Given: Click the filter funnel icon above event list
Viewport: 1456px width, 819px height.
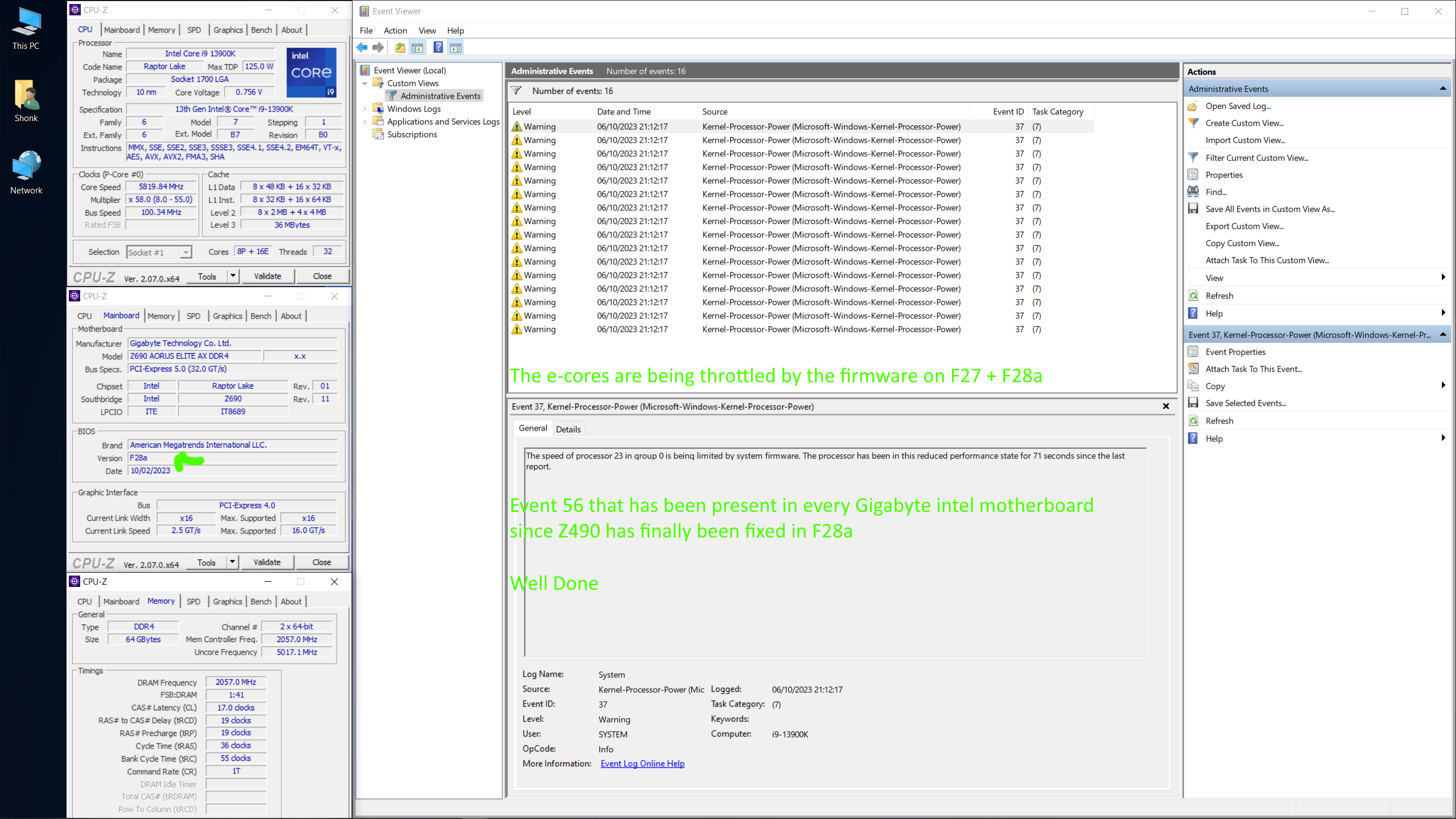Looking at the screenshot, I should [516, 91].
